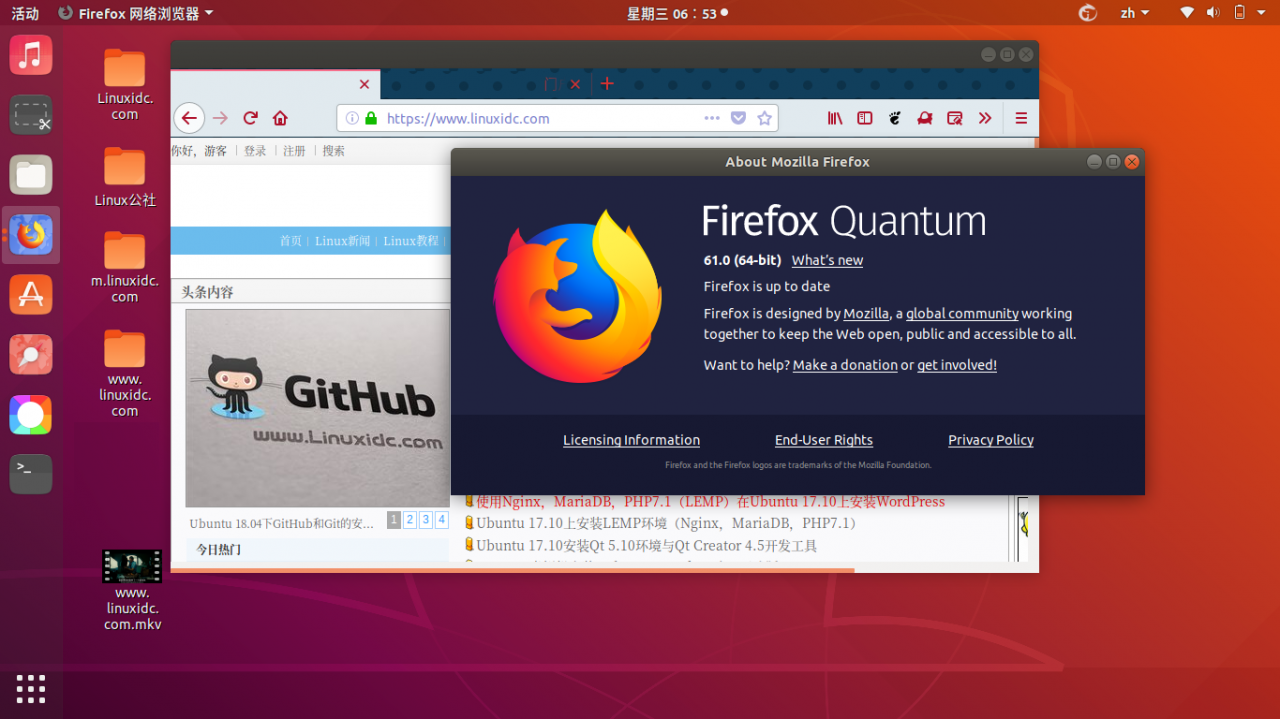The height and width of the screenshot is (719, 1280).
Task: Switch slideshow to page 4
Action: click(x=442, y=520)
